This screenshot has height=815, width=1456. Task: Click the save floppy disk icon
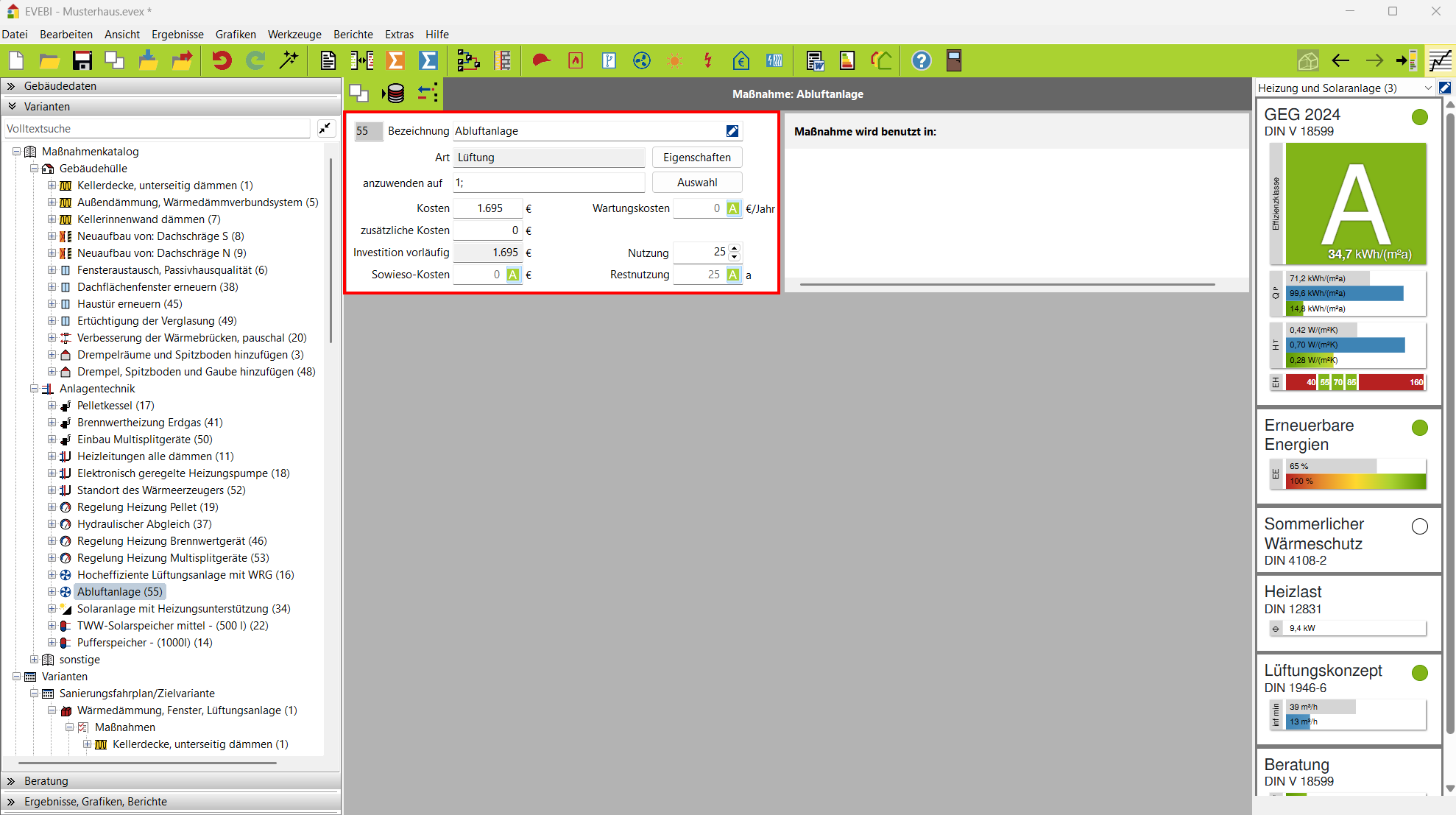[82, 60]
